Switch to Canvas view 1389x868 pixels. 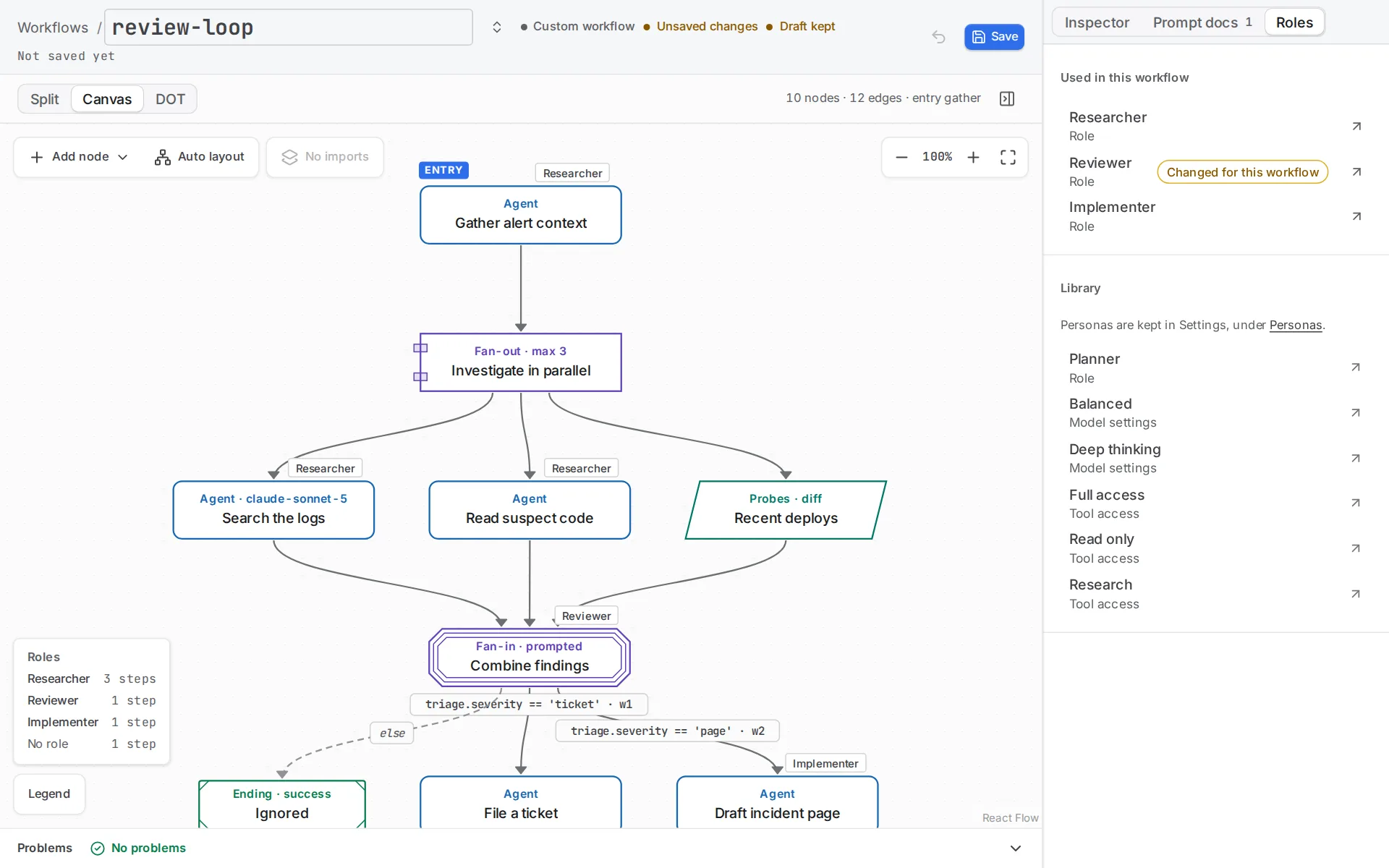tap(107, 99)
